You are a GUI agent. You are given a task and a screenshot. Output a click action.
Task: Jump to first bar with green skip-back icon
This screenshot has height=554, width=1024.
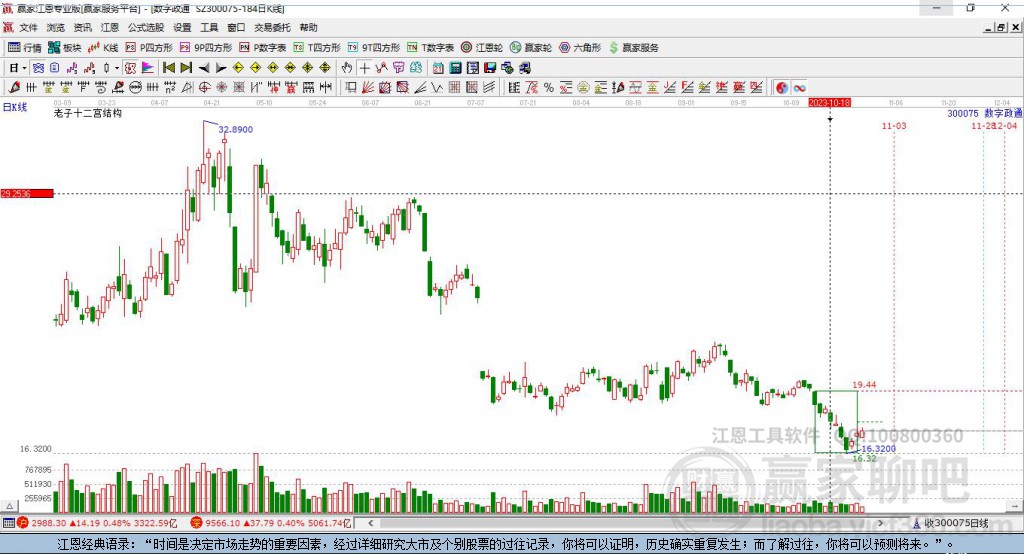[168, 68]
